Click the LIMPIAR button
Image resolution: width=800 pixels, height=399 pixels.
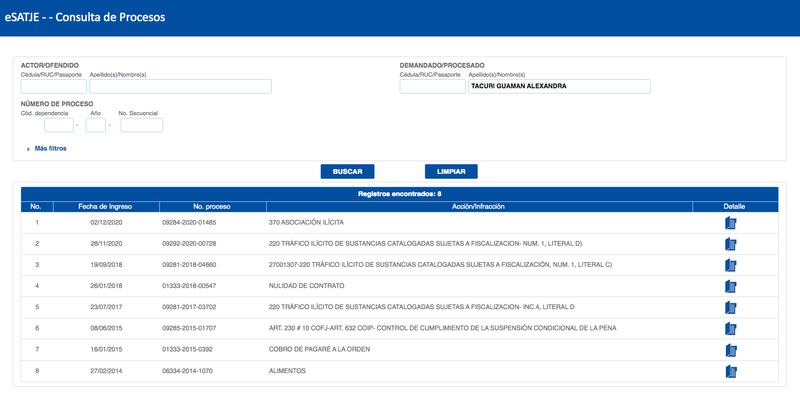451,171
